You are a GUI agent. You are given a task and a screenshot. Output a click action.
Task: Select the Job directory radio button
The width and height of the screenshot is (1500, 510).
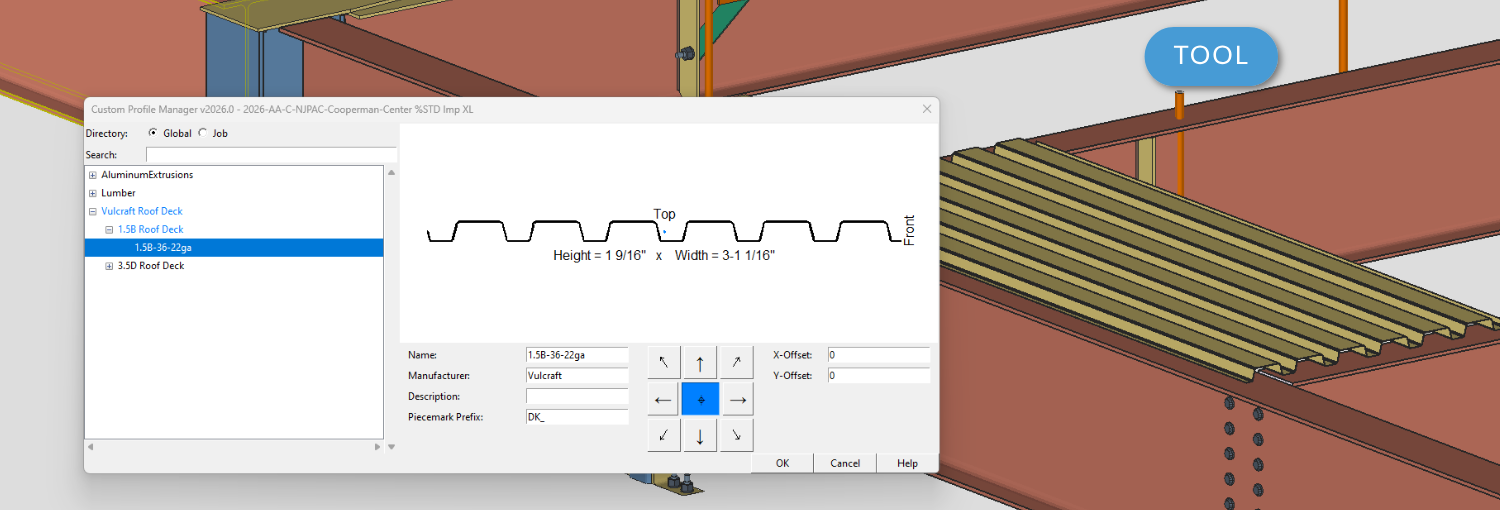(203, 133)
